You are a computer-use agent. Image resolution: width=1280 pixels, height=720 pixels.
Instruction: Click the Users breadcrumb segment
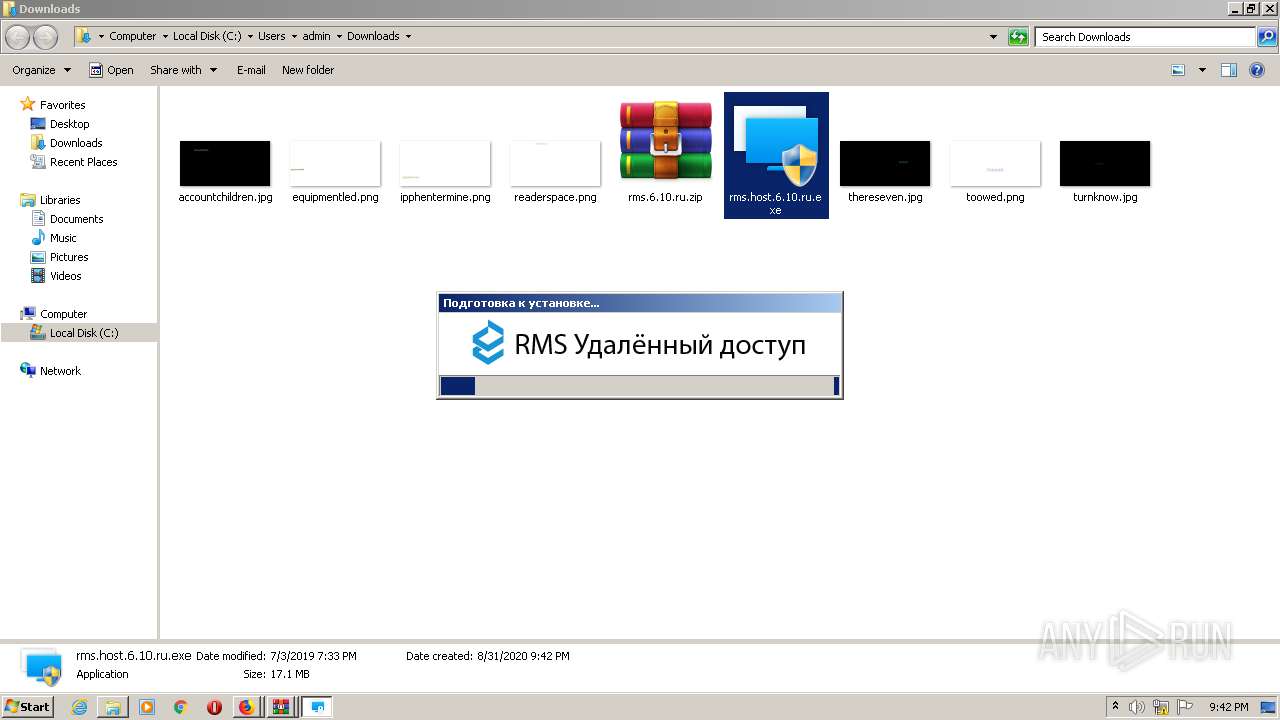(272, 36)
